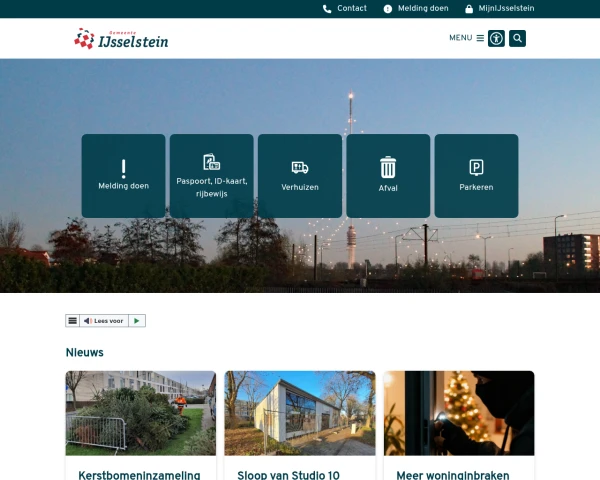Open Paspoort, ID-kaart, rijbewijs tile text
The image size is (600, 480).
(212, 187)
